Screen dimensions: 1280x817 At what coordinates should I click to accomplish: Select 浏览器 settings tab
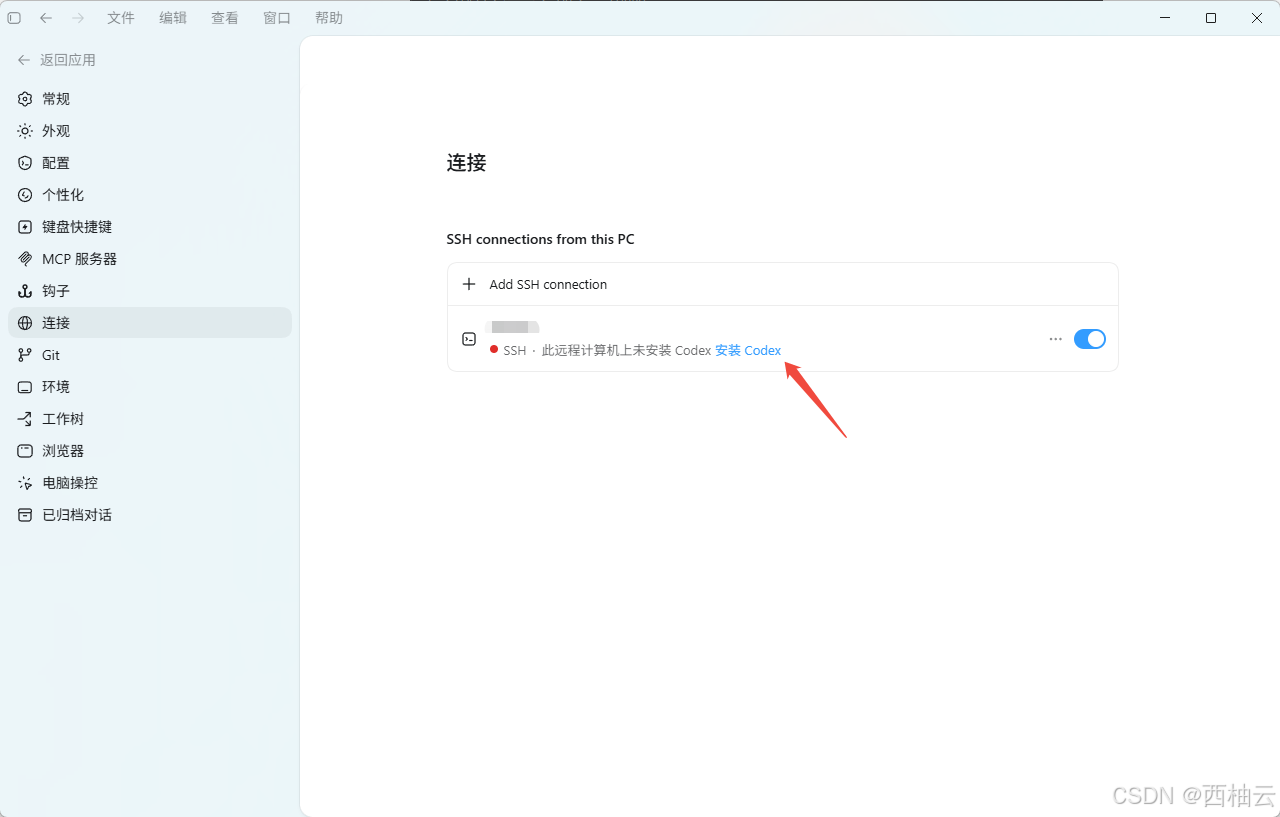150,451
